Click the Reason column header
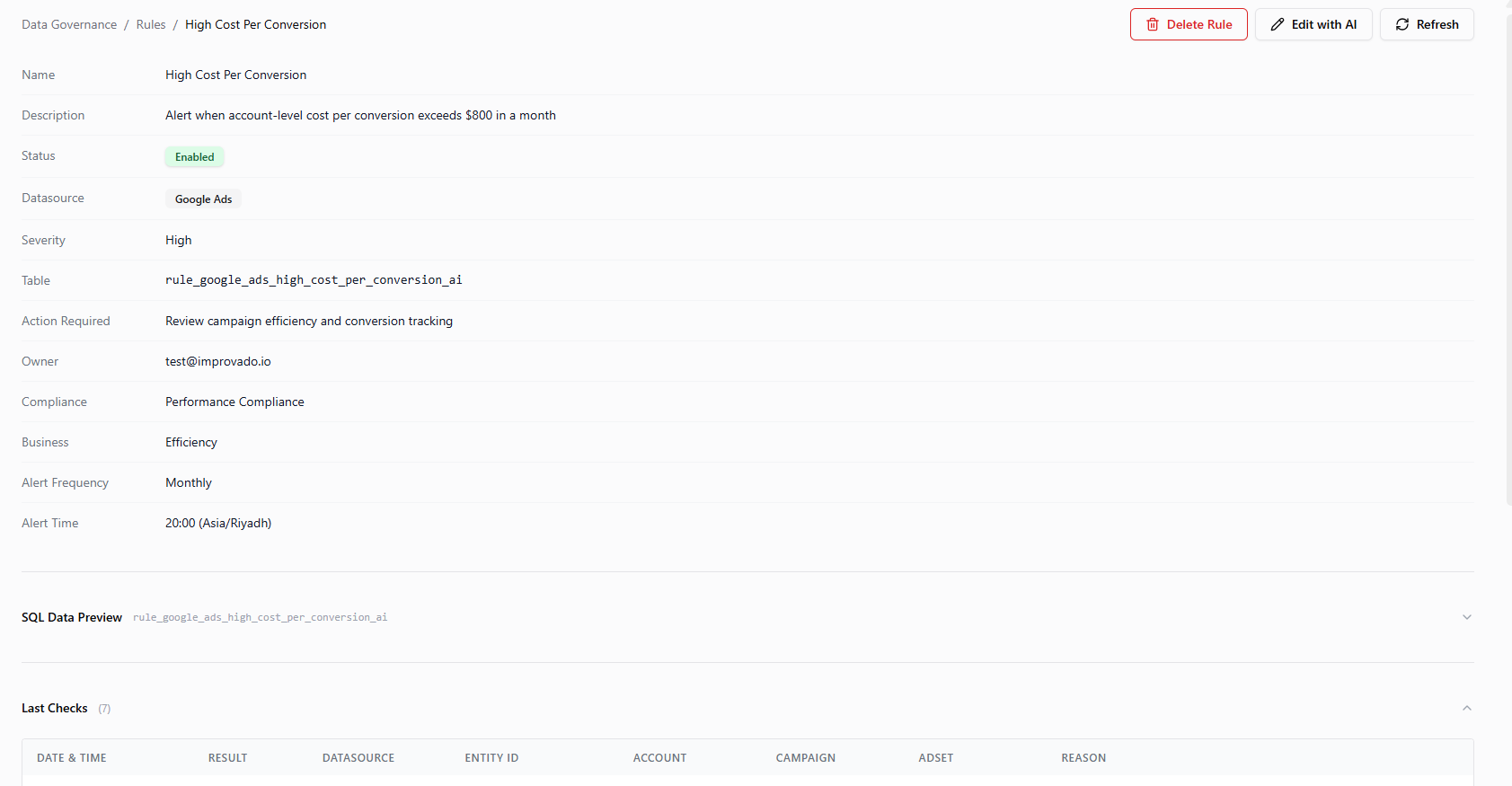The image size is (1512, 786). 1083,758
